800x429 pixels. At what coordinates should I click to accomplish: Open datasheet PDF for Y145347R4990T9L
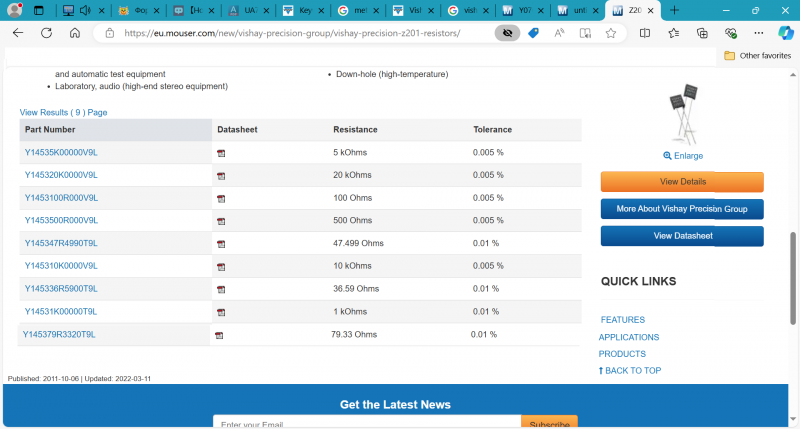tap(221, 244)
